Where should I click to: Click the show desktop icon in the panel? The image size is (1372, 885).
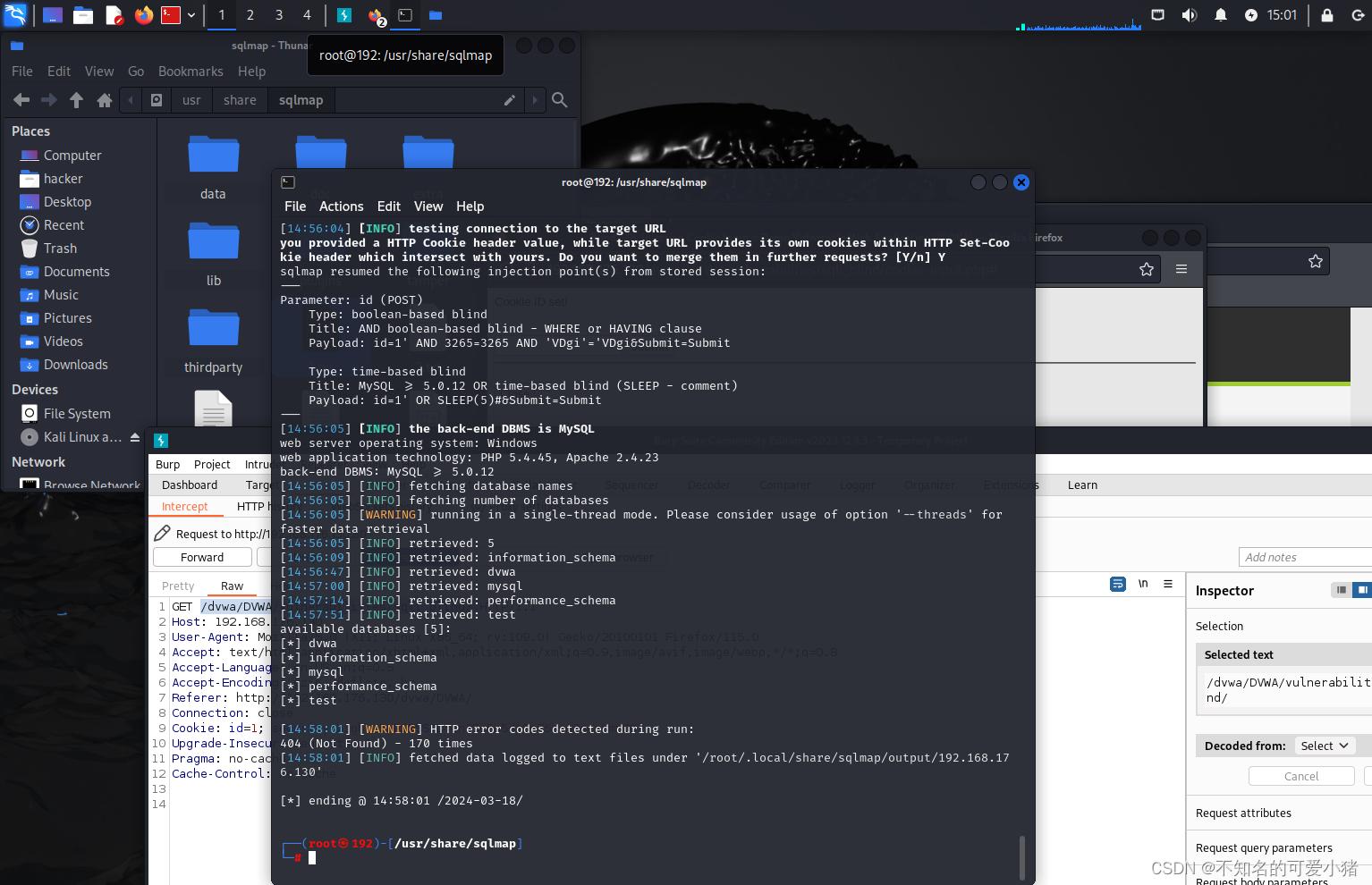point(53,15)
